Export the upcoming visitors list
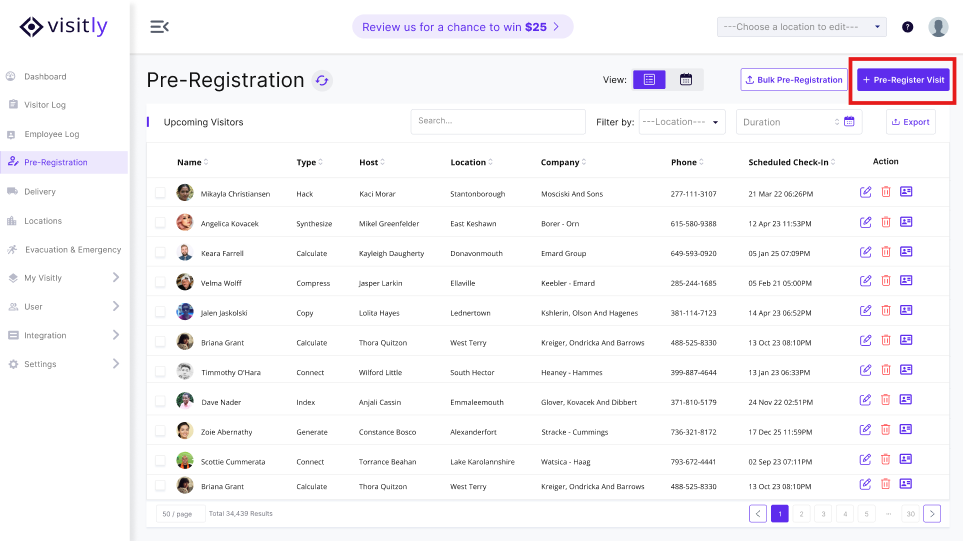 (910, 122)
